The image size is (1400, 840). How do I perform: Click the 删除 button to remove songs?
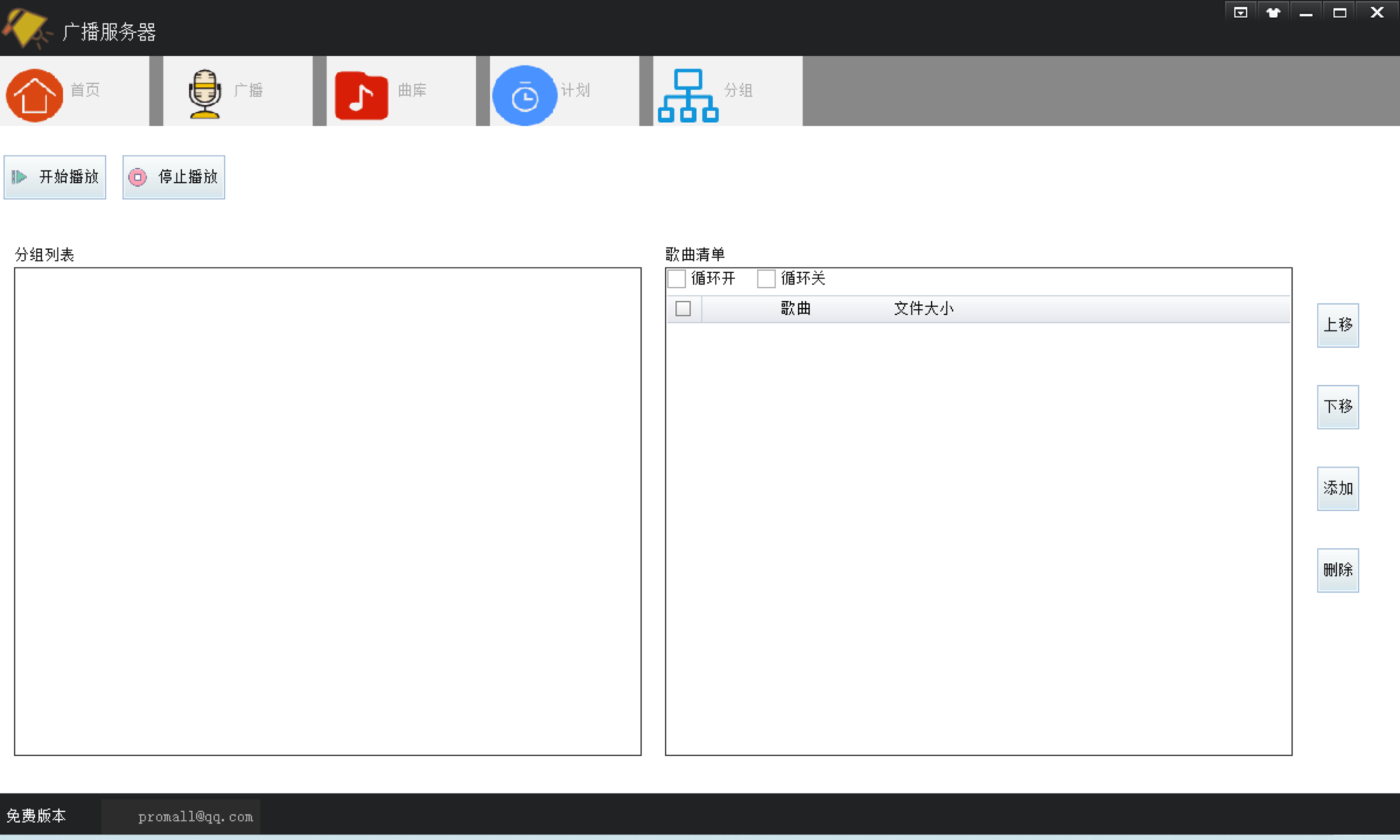(x=1337, y=570)
